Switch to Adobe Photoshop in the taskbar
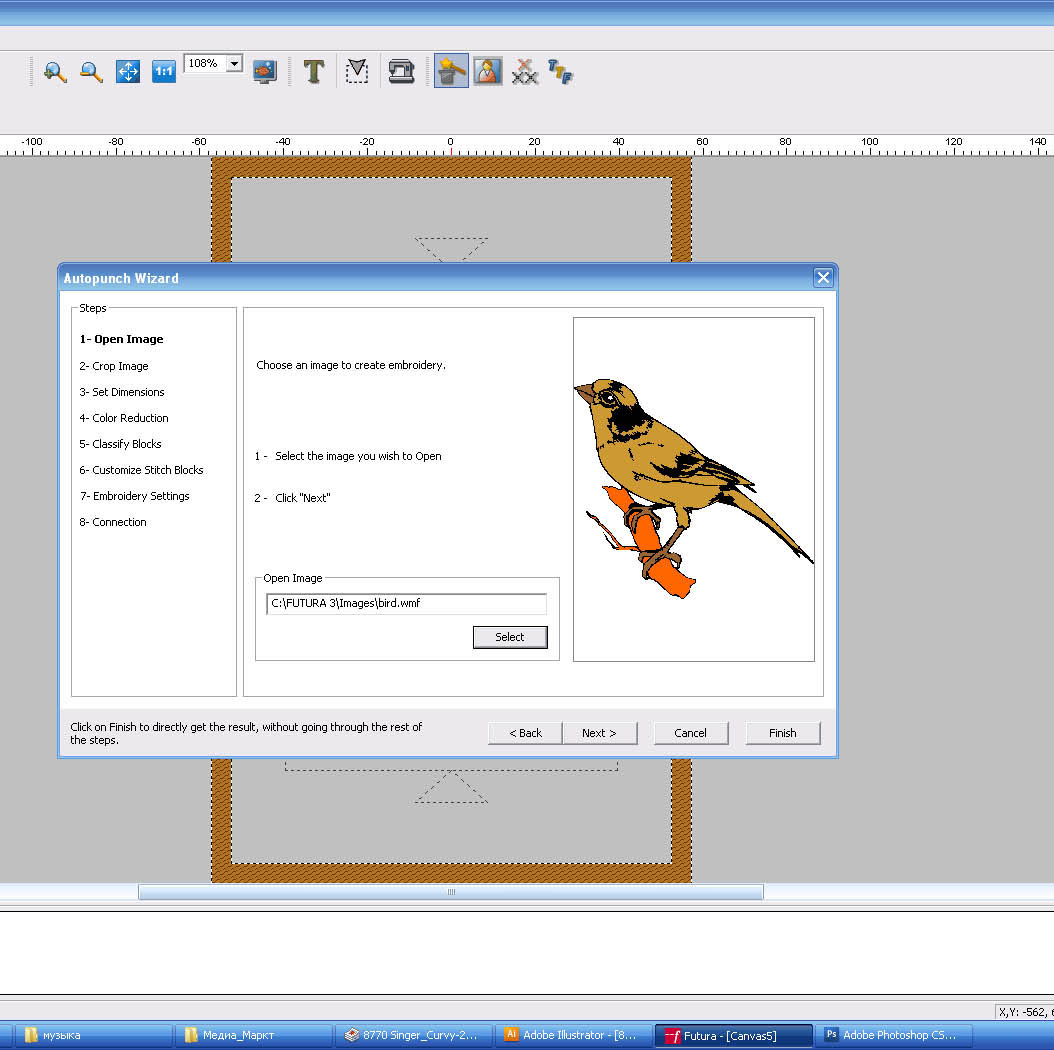Screen dimensions: 1054x1050 894,1035
